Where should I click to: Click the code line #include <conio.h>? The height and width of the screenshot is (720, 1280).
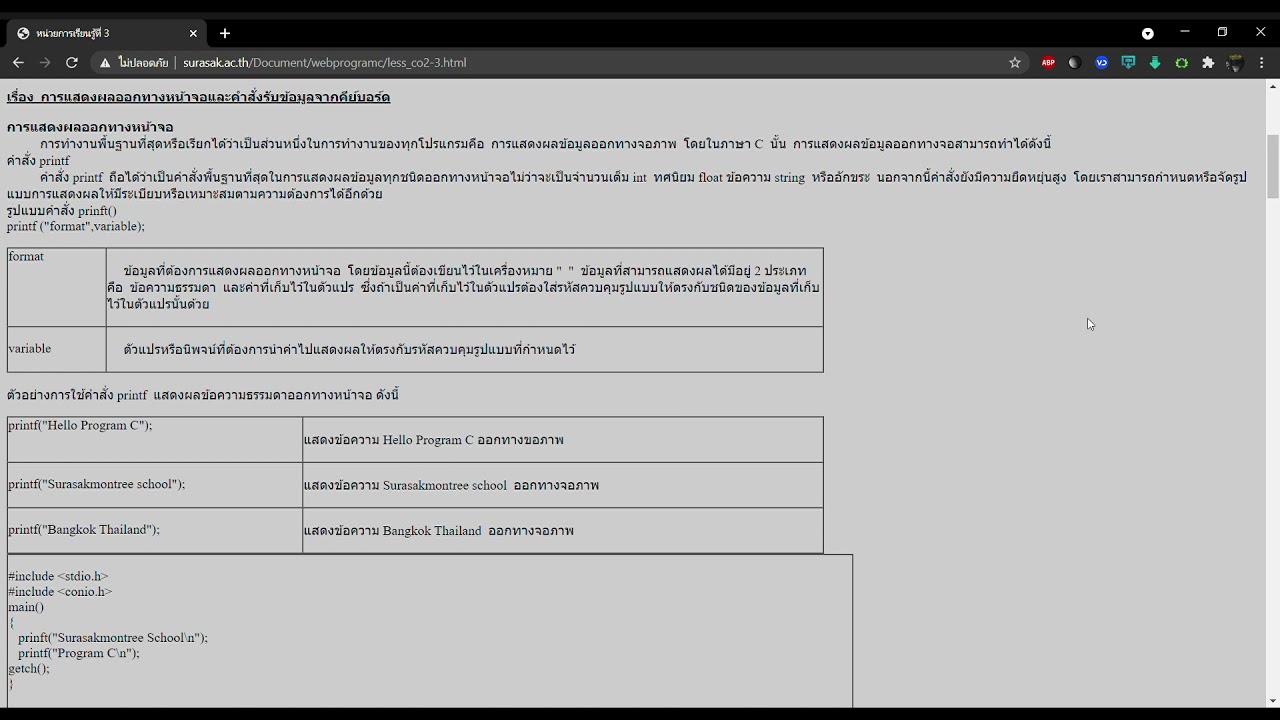pos(60,591)
